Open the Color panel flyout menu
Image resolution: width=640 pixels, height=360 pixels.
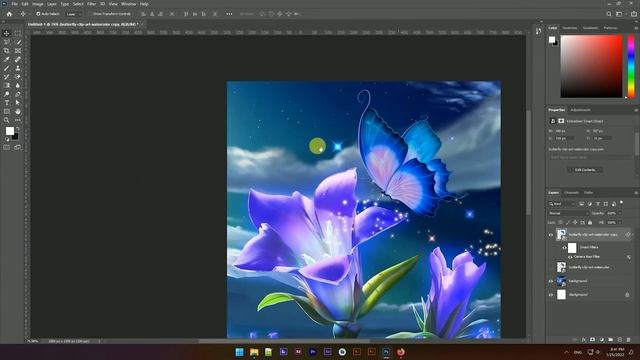pyautogui.click(x=636, y=28)
